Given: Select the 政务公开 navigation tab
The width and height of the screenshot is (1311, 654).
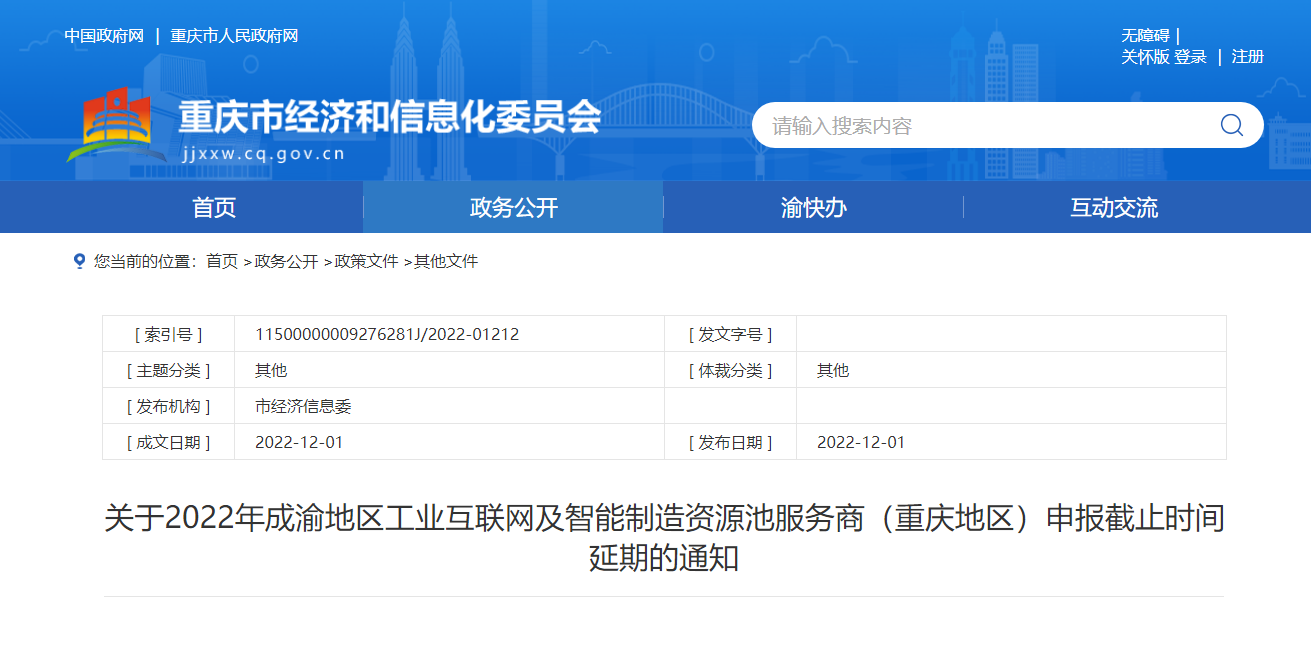Looking at the screenshot, I should pos(513,208).
